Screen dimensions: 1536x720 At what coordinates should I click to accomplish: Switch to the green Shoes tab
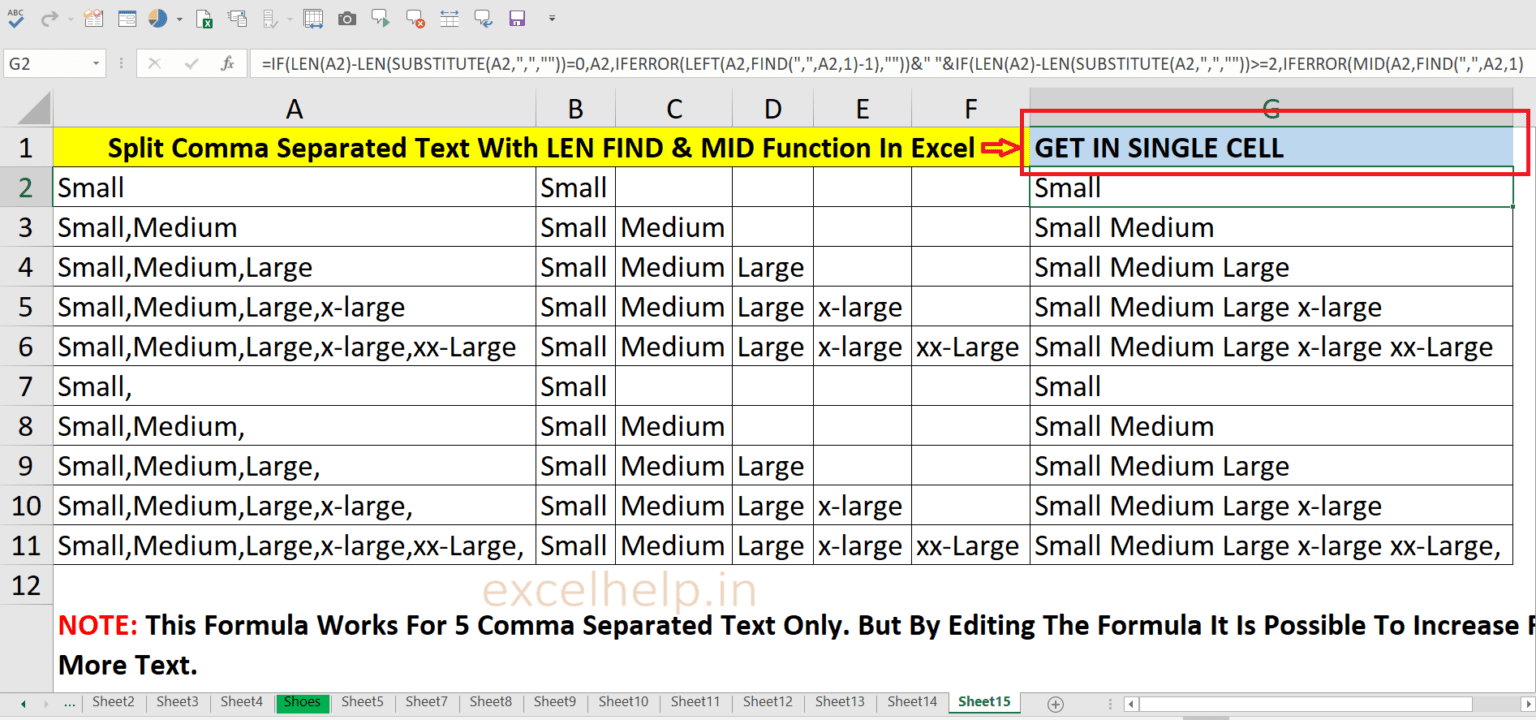(x=302, y=702)
